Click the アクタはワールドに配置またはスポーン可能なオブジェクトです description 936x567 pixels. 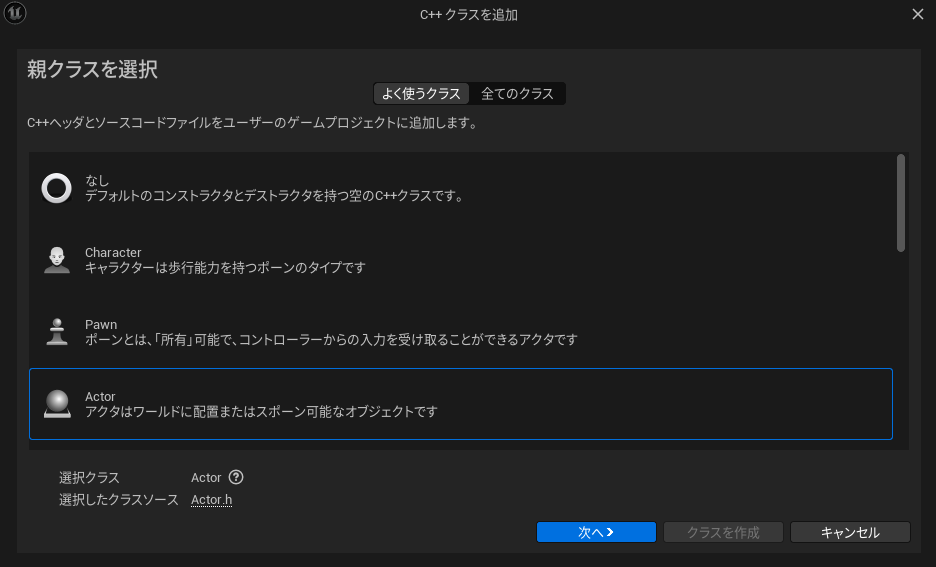[261, 411]
